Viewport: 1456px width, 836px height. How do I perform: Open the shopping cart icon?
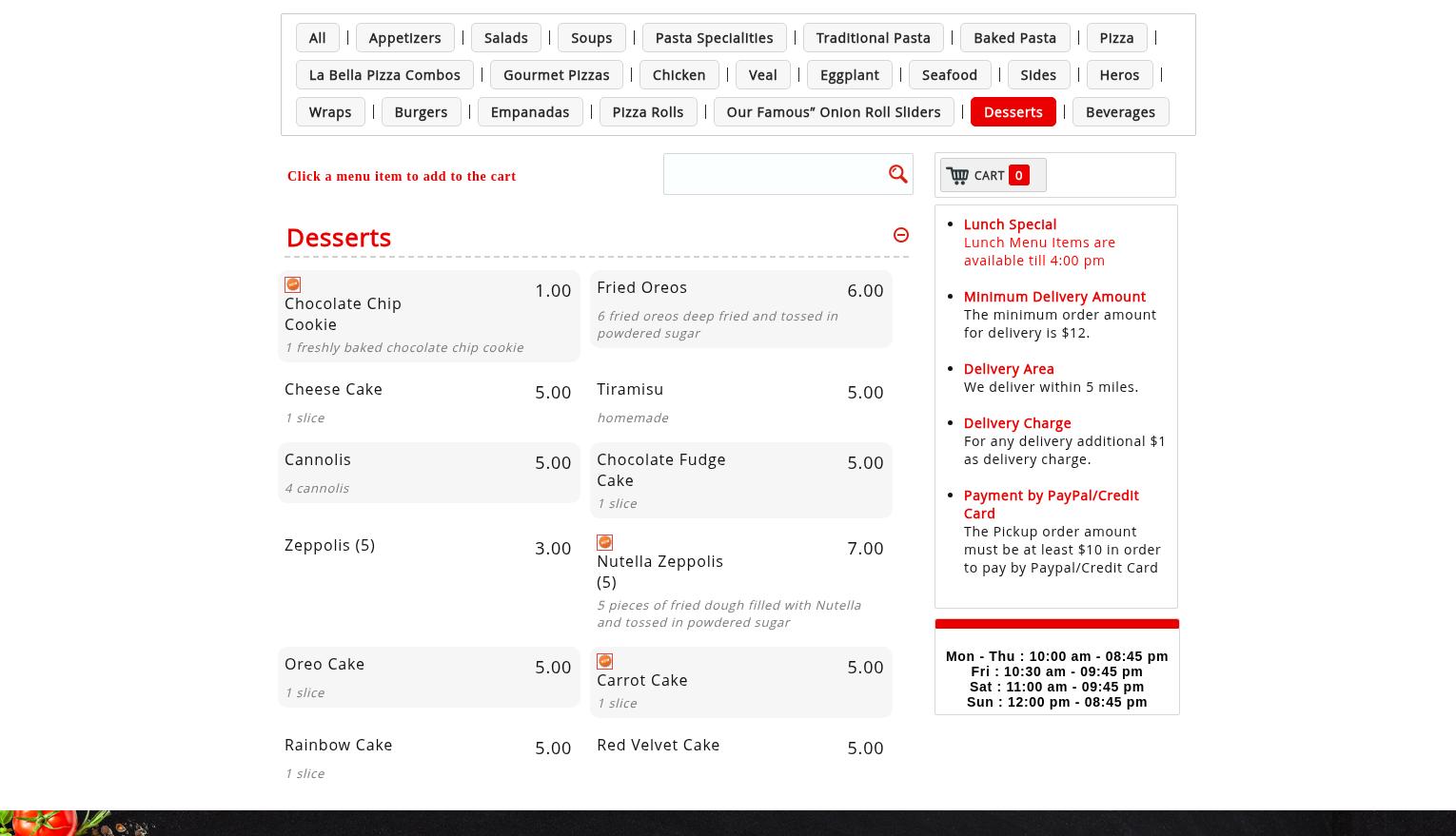pos(958,176)
